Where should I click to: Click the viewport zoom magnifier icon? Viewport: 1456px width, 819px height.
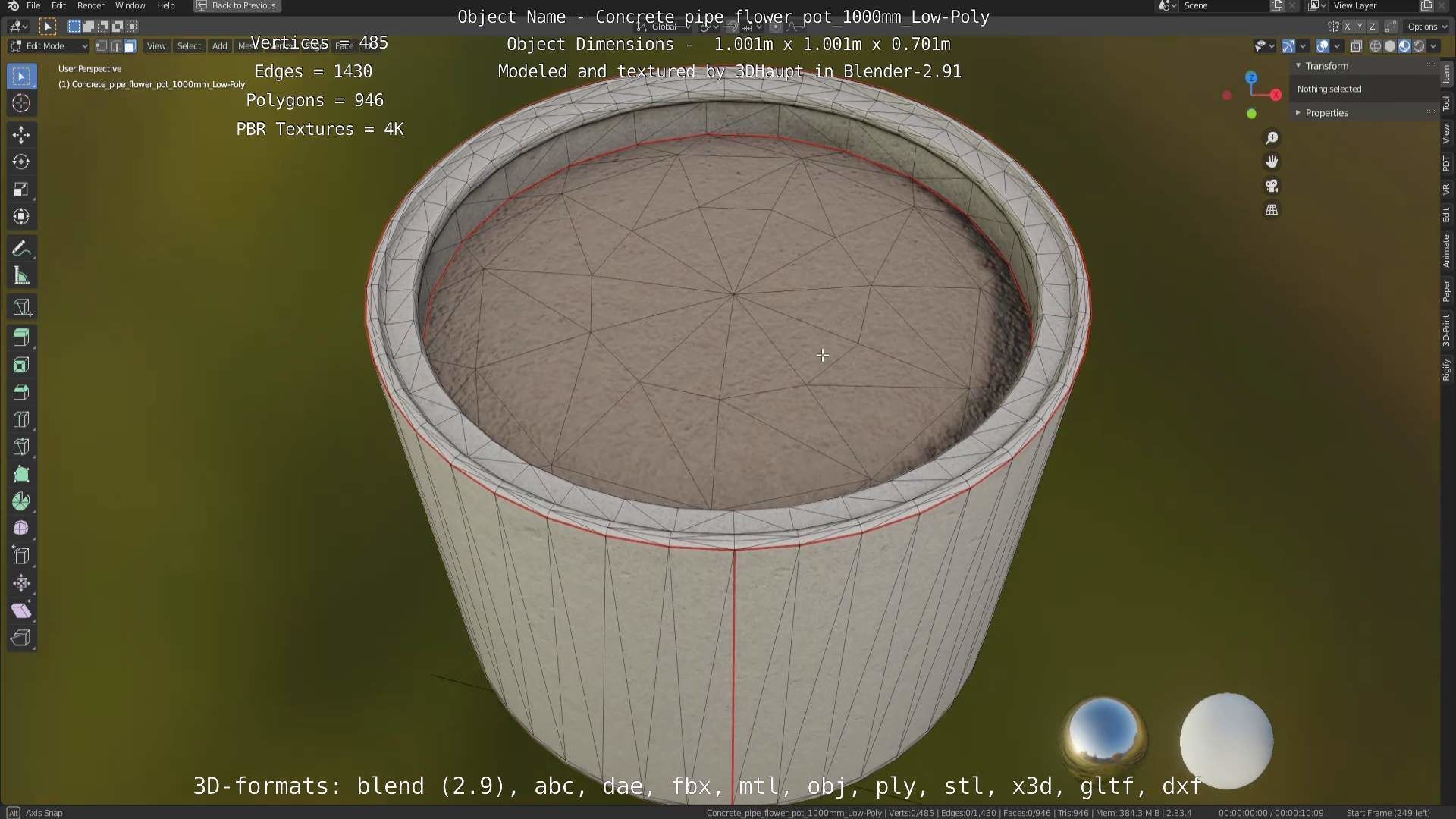(x=1272, y=138)
